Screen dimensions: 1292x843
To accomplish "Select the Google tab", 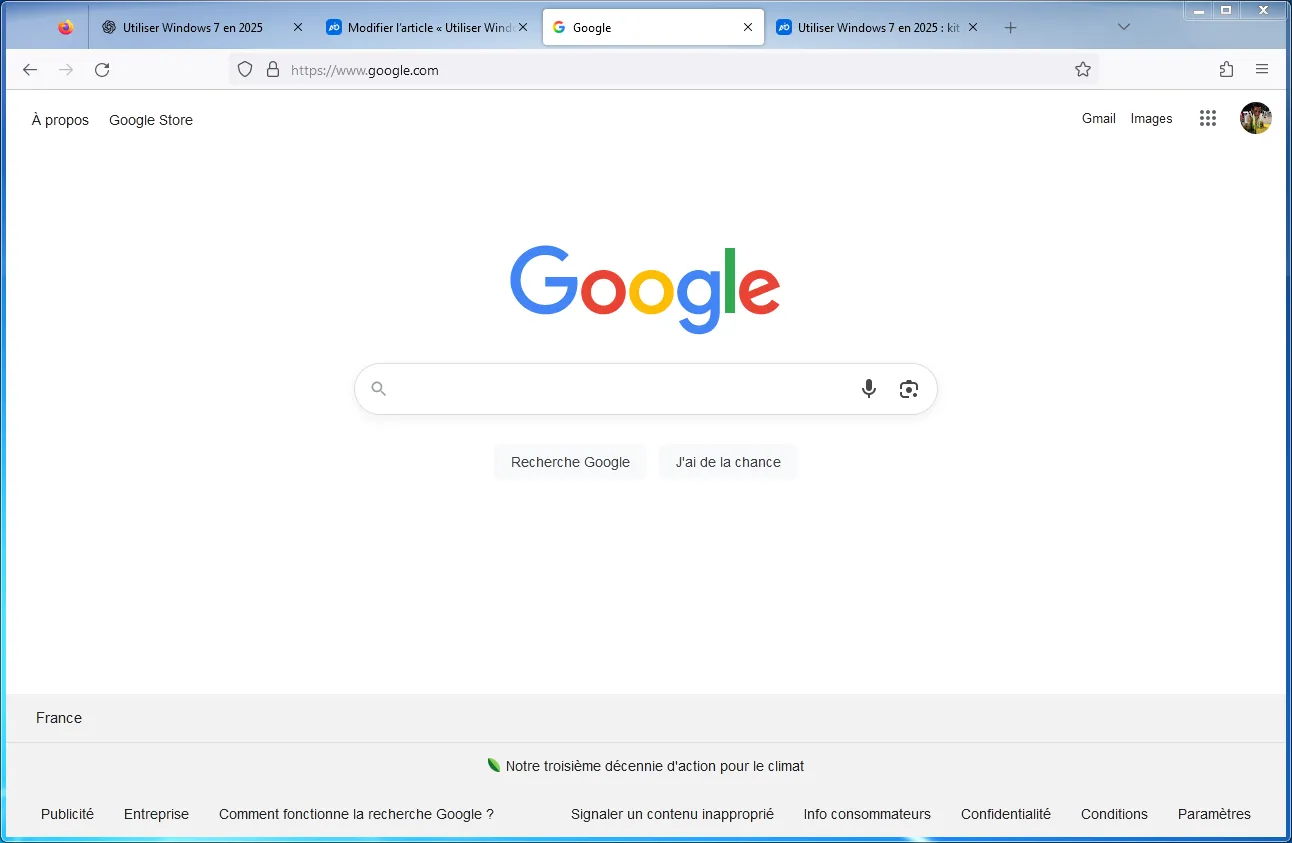I will [x=653, y=28].
